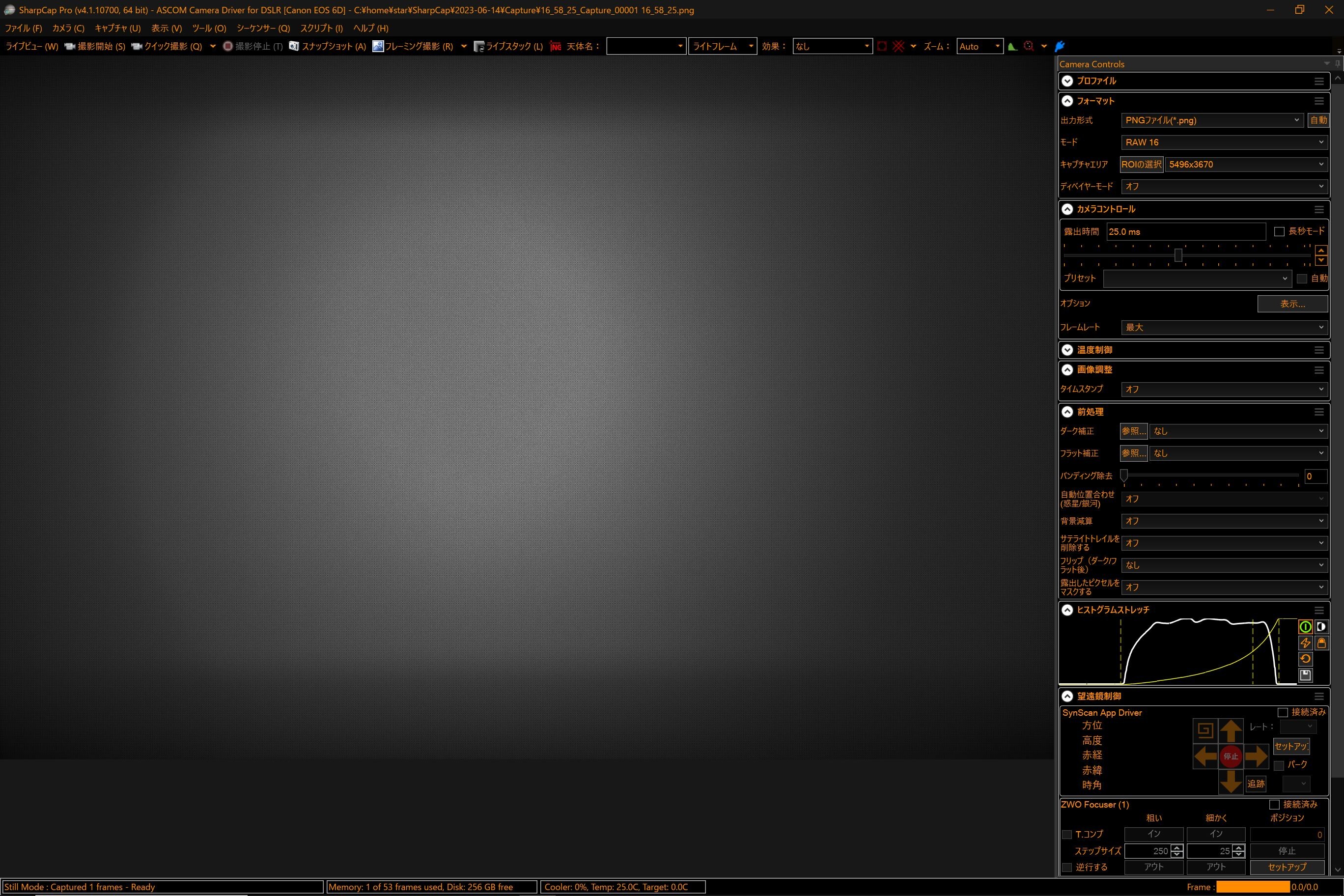Click the red crosshair reticule icon
1344x896 pixels.
(x=898, y=46)
